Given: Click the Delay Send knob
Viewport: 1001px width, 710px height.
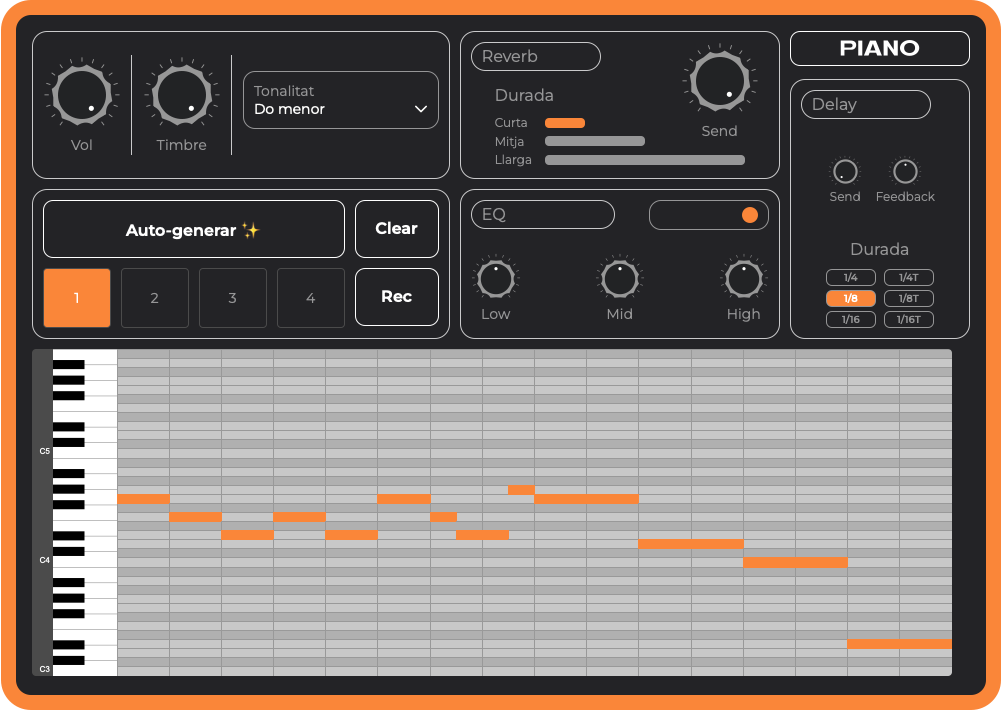Looking at the screenshot, I should click(x=845, y=172).
